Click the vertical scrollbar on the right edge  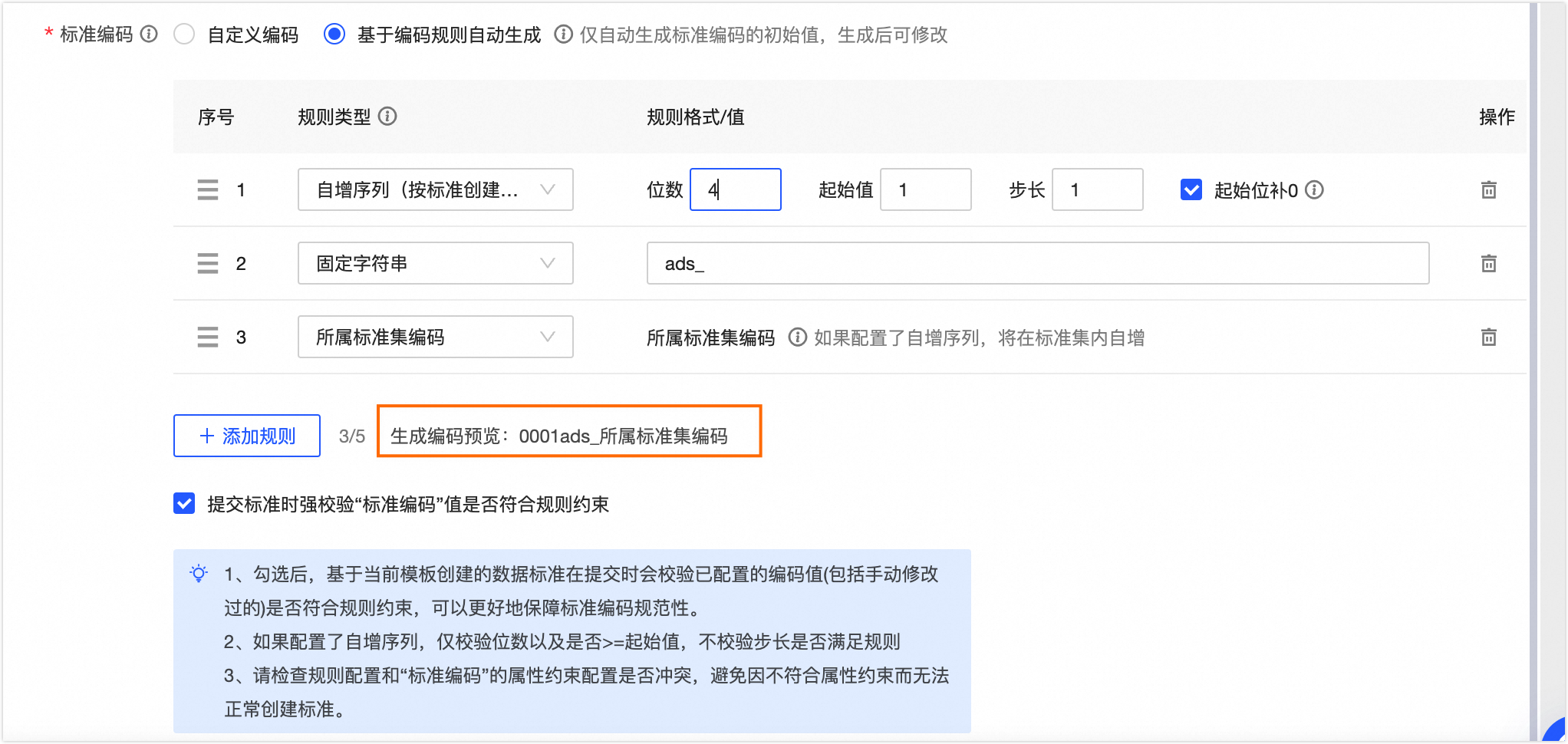(1533, 372)
